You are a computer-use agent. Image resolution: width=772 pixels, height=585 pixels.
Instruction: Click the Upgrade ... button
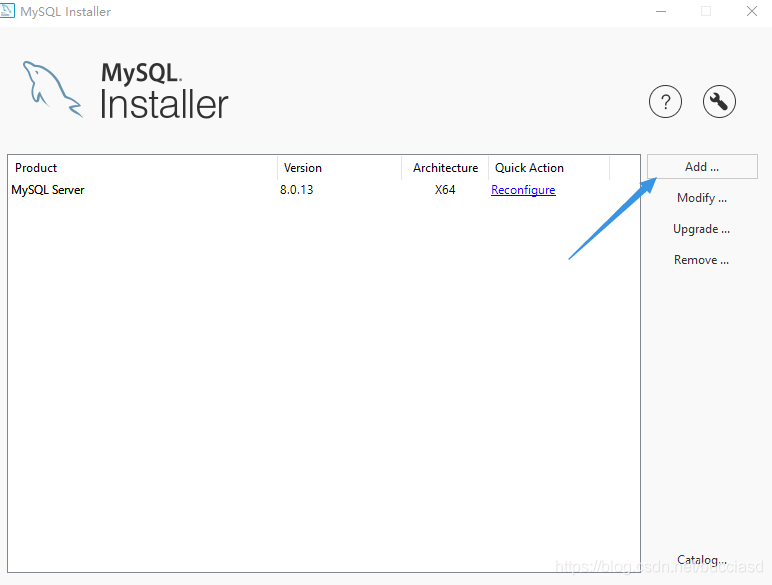click(x=702, y=229)
